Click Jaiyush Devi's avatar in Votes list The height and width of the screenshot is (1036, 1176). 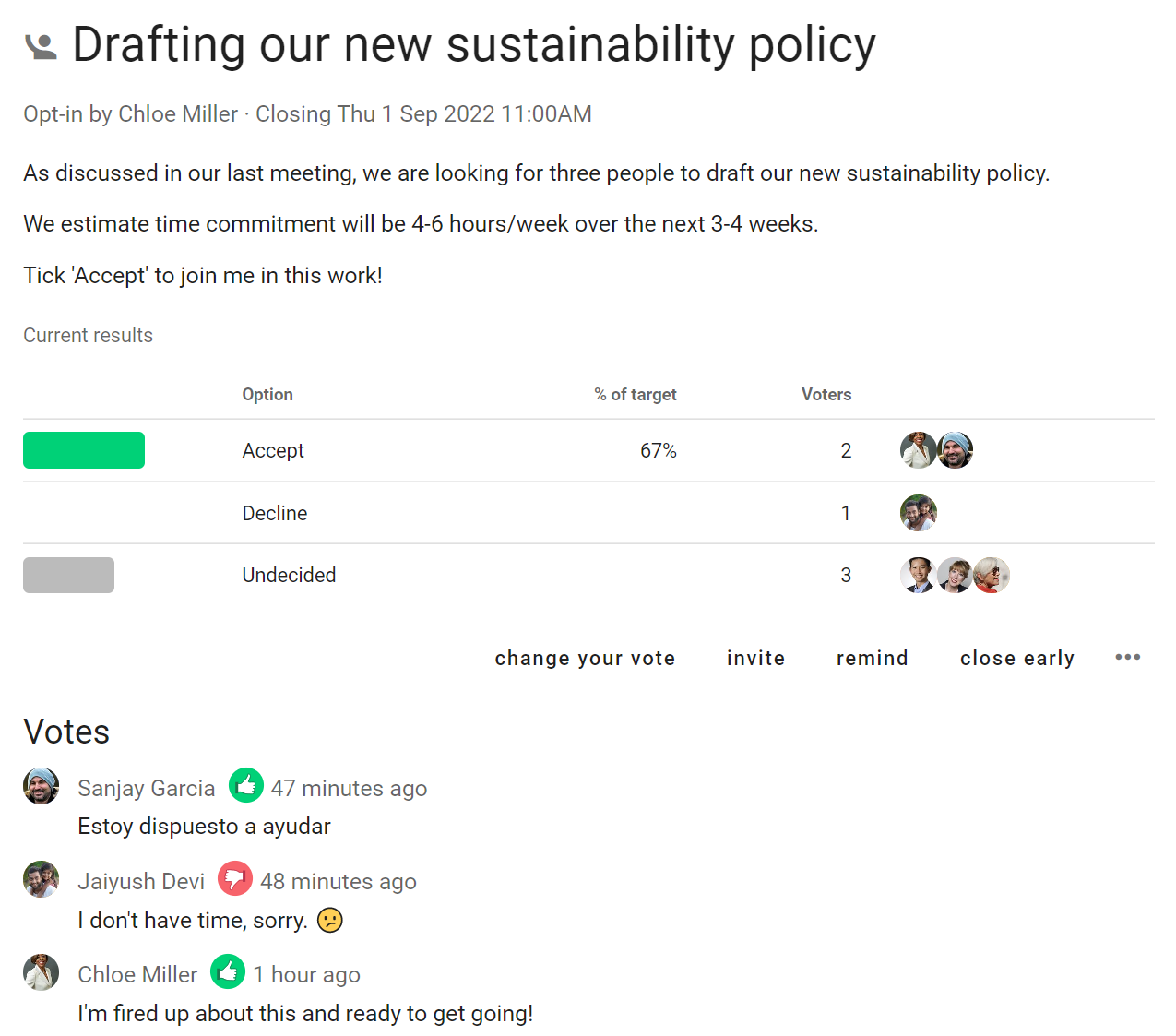pyautogui.click(x=41, y=879)
